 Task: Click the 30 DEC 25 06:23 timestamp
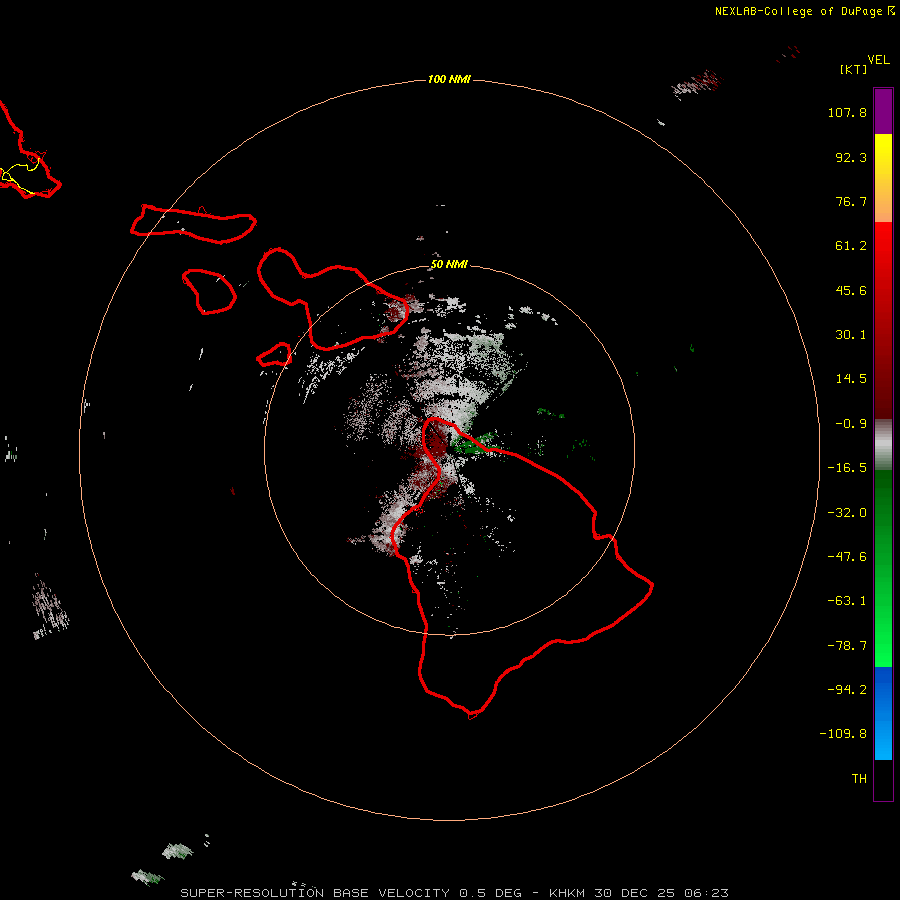pyautogui.click(x=661, y=893)
